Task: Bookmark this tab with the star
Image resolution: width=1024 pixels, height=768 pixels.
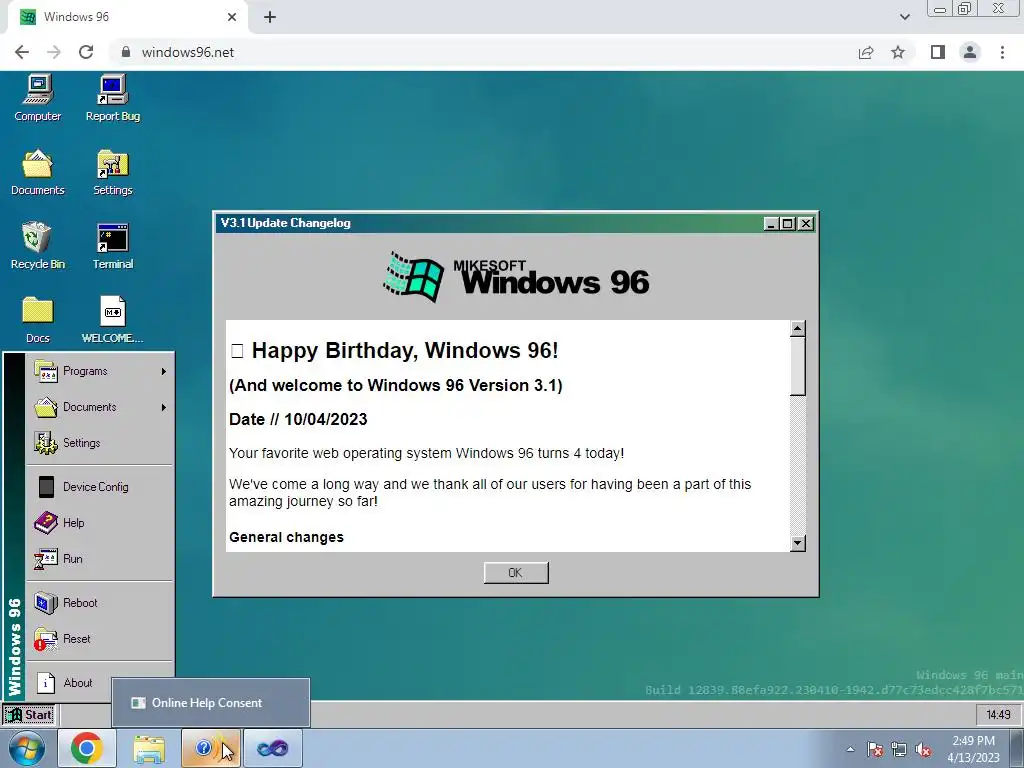Action: (x=898, y=52)
